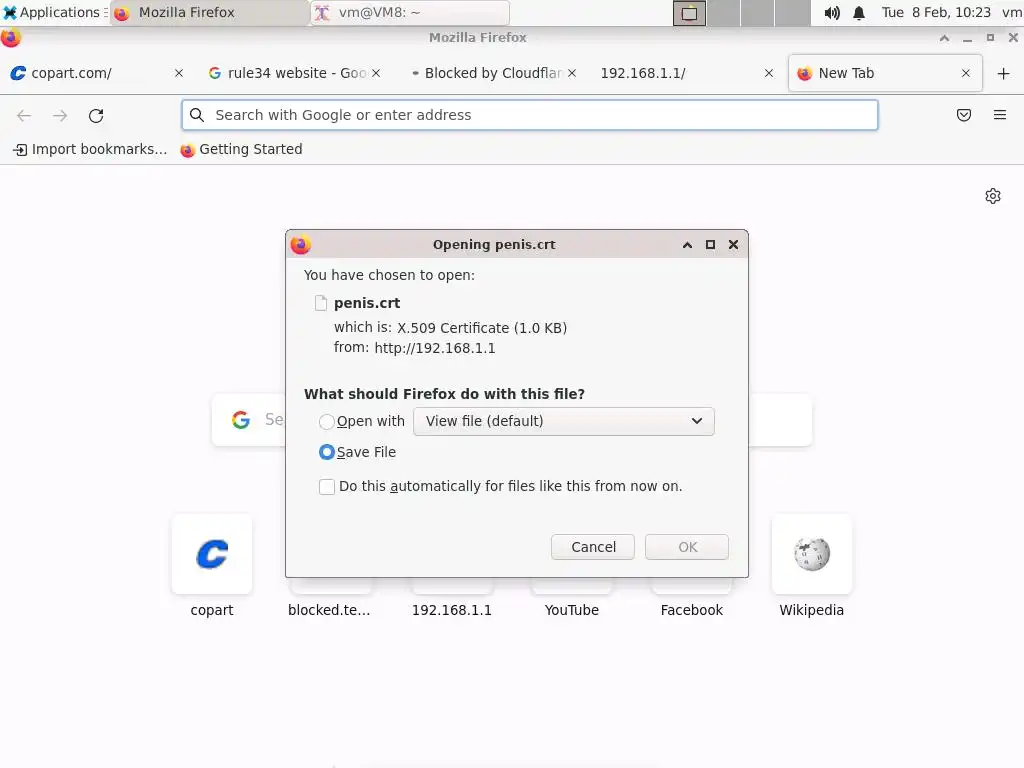1024x768 pixels.
Task: Go back with the back arrow
Action: pos(24,116)
